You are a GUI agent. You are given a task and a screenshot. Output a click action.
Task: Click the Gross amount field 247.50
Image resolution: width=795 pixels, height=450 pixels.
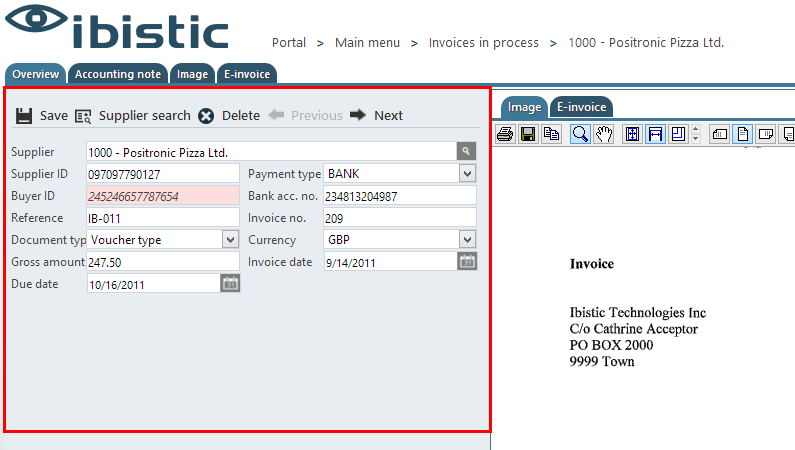(x=163, y=261)
